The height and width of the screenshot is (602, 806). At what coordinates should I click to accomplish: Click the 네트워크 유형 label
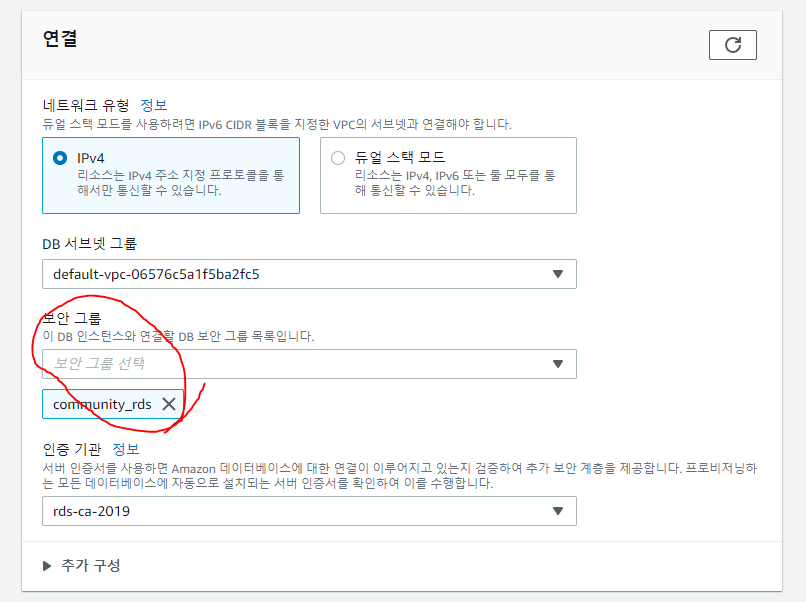pyautogui.click(x=86, y=105)
